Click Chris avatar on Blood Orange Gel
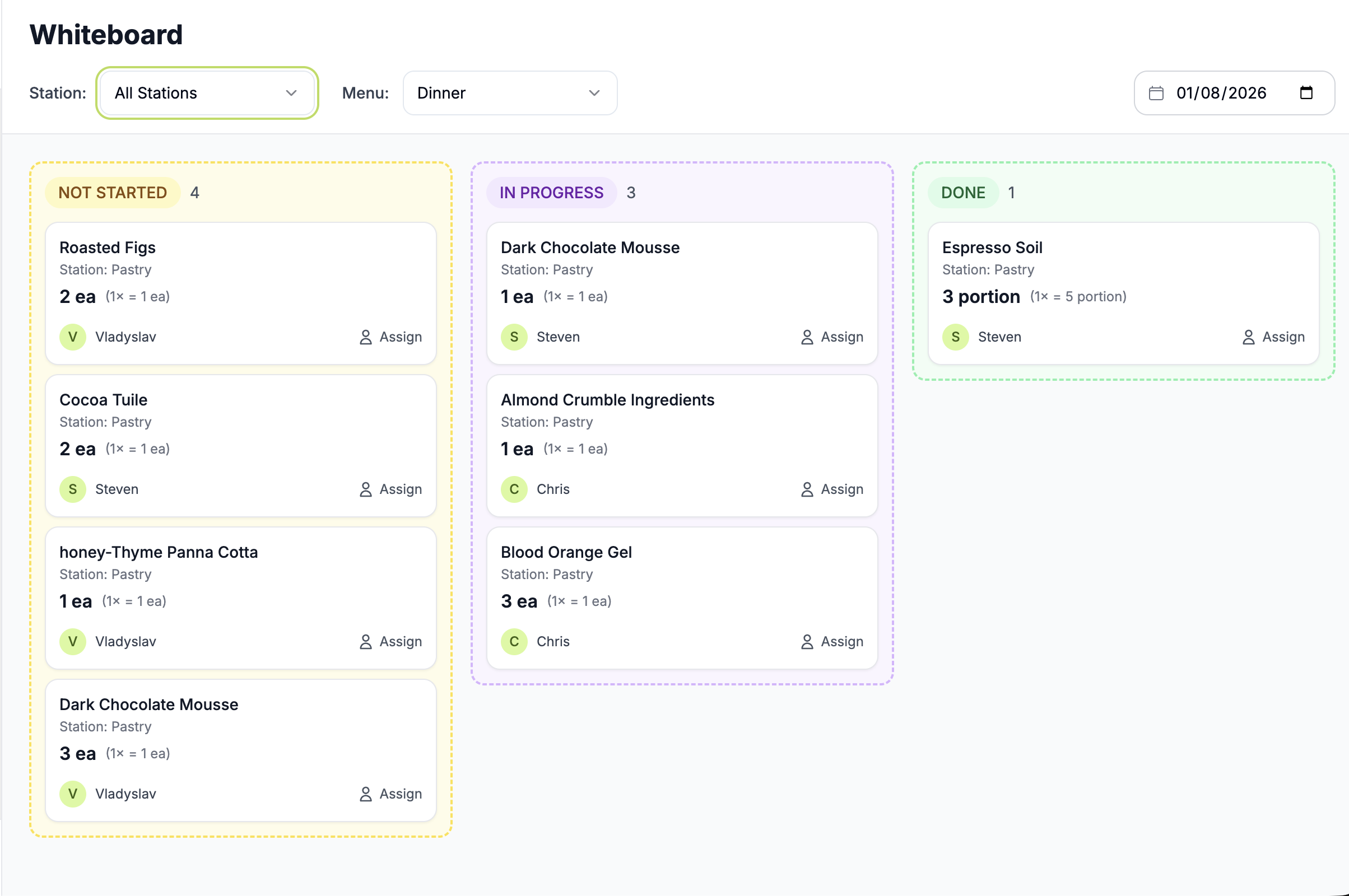Image resolution: width=1349 pixels, height=896 pixels. 514,642
